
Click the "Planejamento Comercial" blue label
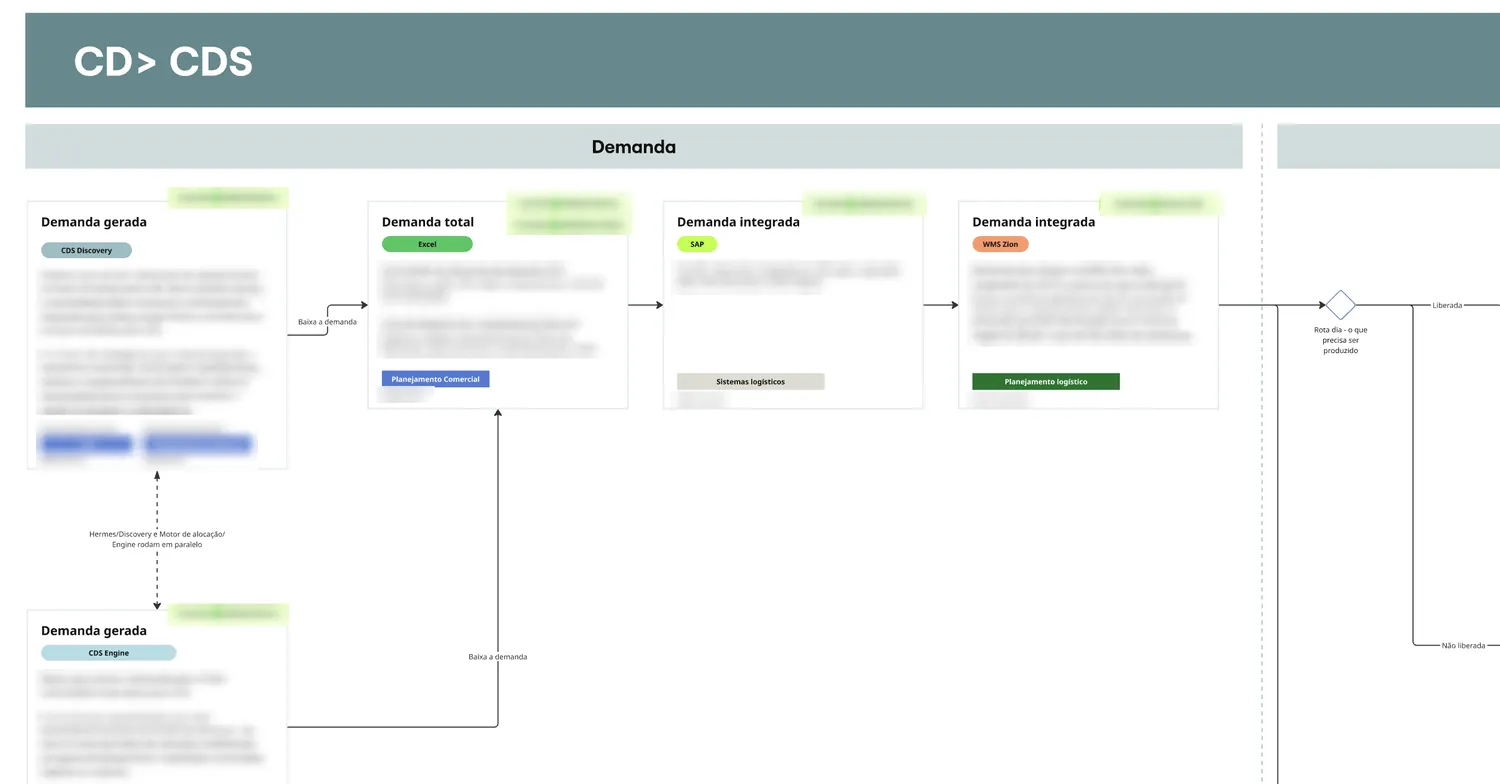click(435, 379)
